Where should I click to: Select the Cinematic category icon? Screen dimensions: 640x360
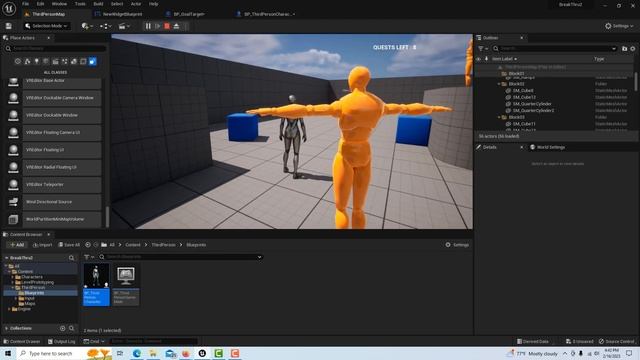[55, 61]
